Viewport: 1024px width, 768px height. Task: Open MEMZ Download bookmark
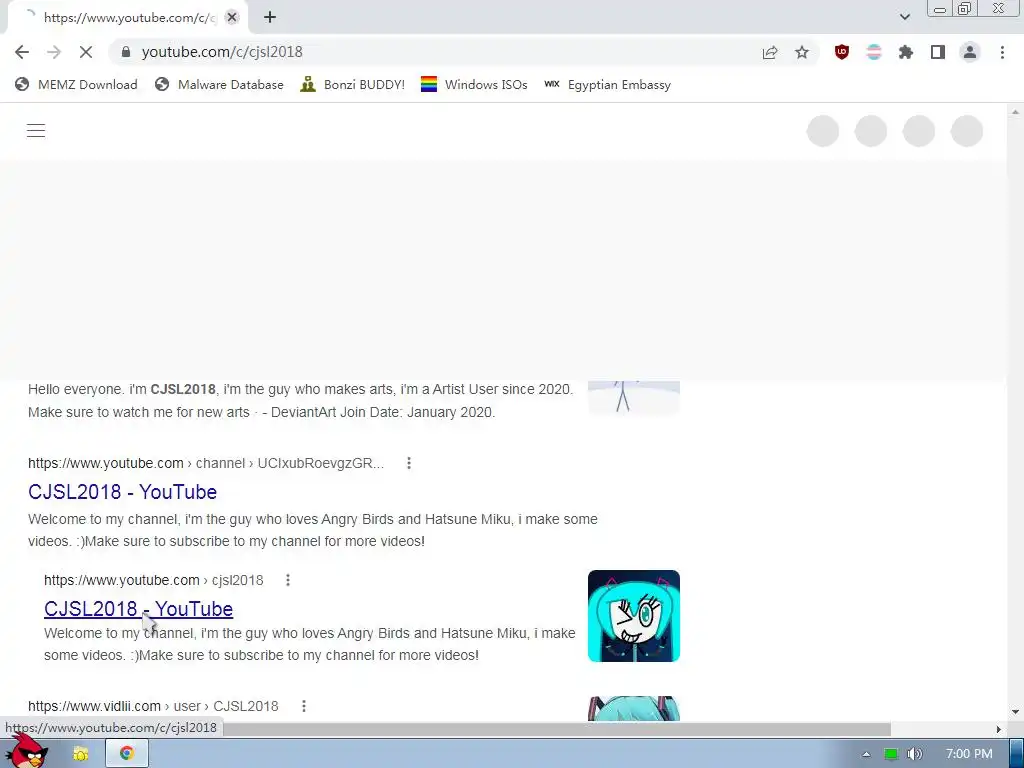(76, 84)
